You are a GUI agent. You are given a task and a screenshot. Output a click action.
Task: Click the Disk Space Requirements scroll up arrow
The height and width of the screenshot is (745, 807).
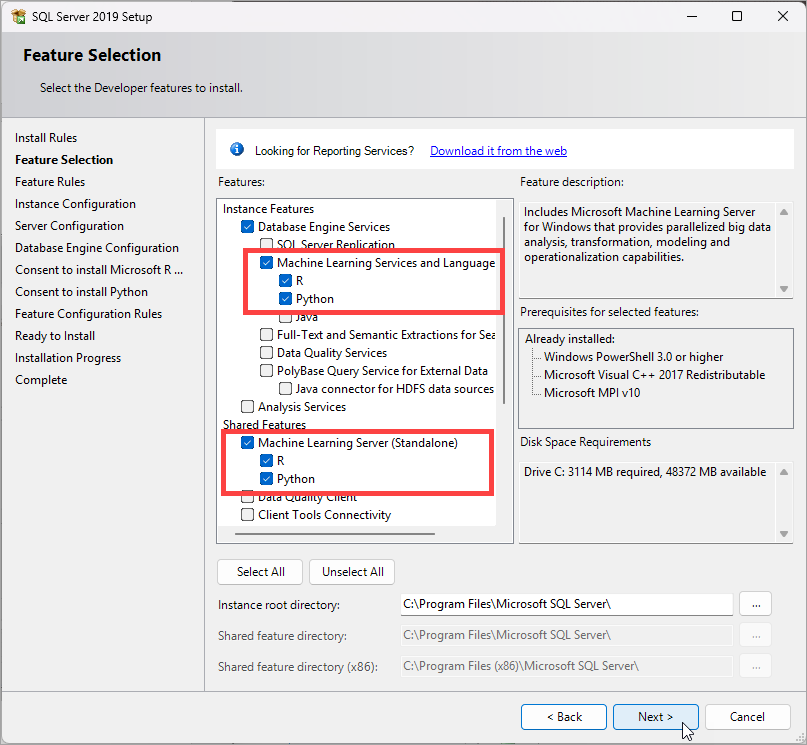click(x=784, y=472)
